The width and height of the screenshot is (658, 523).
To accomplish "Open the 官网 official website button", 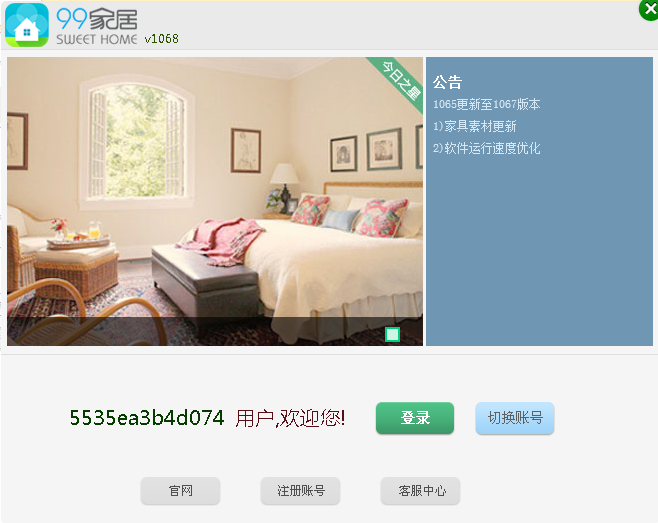I will 180,491.
